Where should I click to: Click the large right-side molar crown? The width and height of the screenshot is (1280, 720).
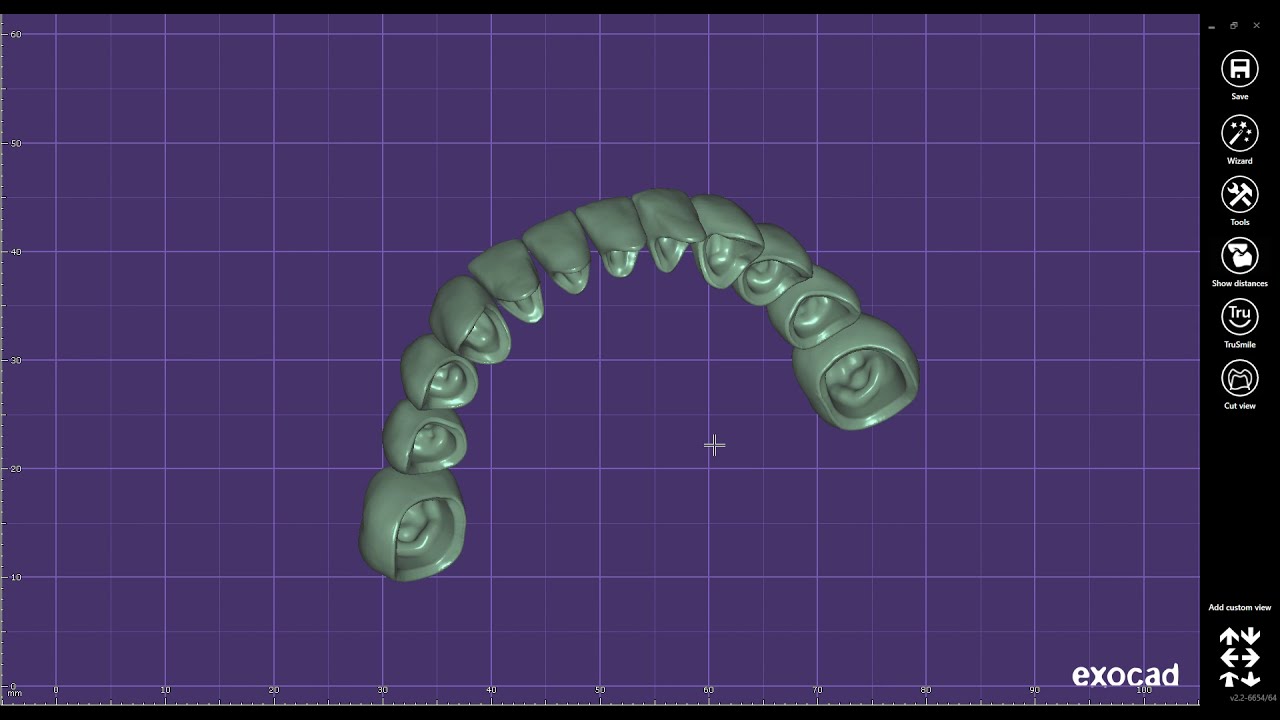[x=856, y=373]
